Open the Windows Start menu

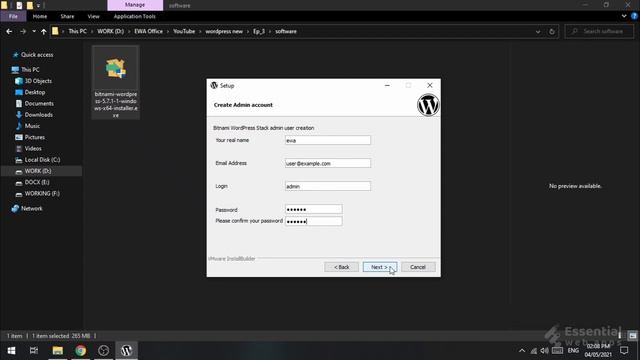point(11,351)
